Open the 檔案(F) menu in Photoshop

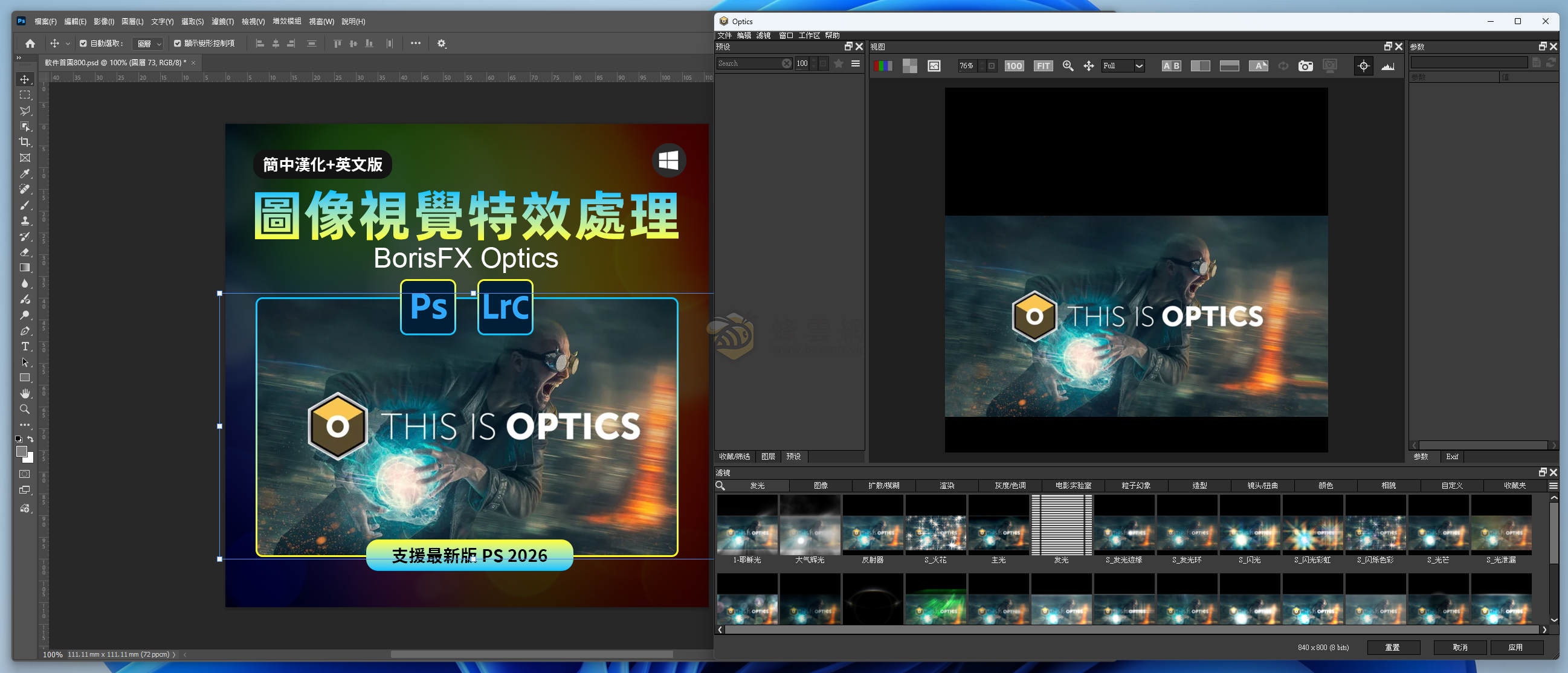[x=46, y=21]
